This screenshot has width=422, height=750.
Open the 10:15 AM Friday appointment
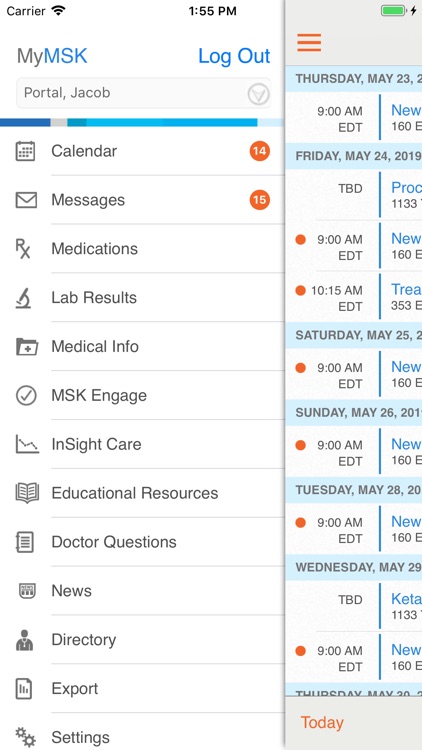click(354, 297)
